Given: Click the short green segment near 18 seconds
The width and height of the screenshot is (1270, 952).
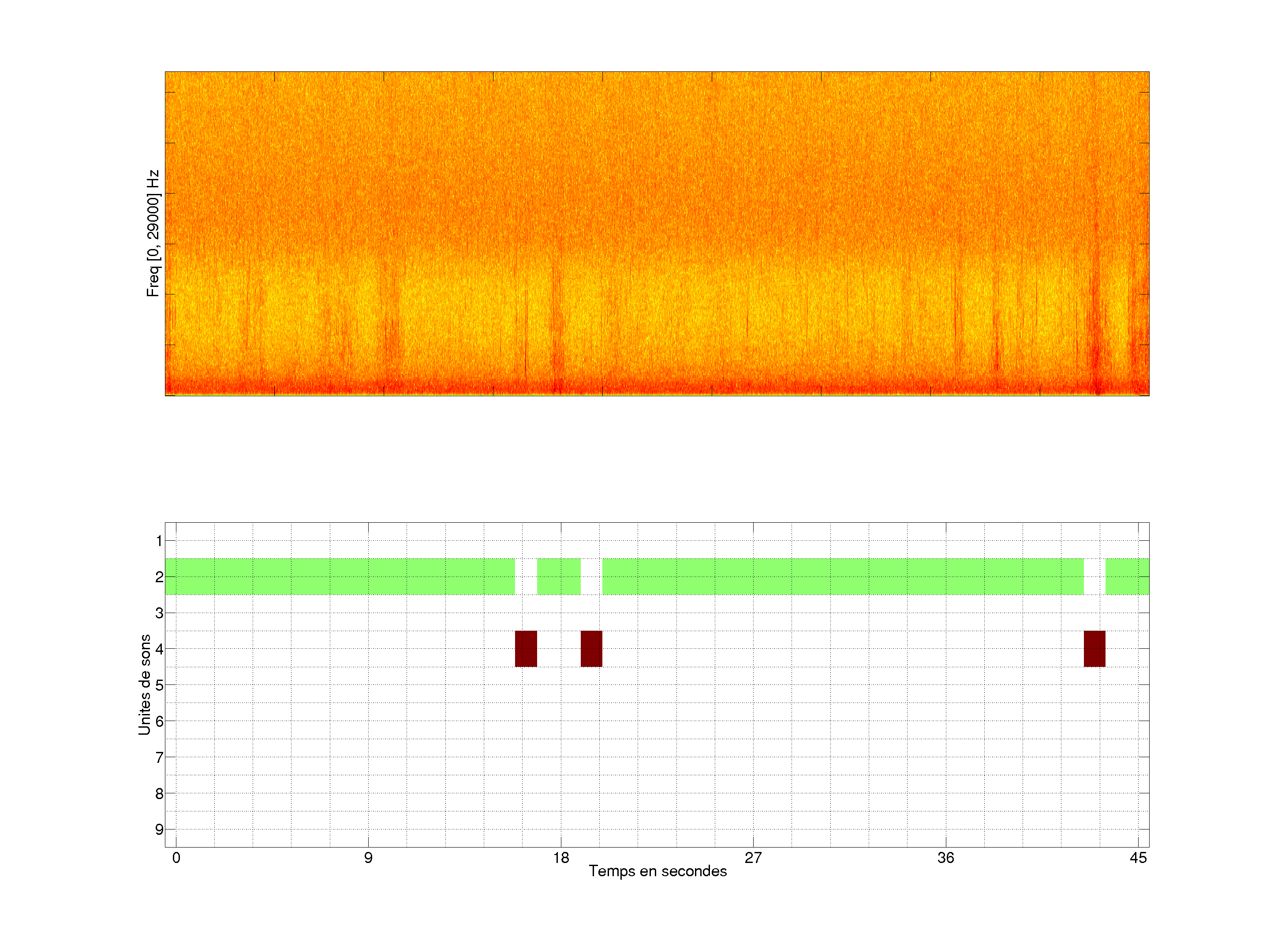Looking at the screenshot, I should coord(559,576).
